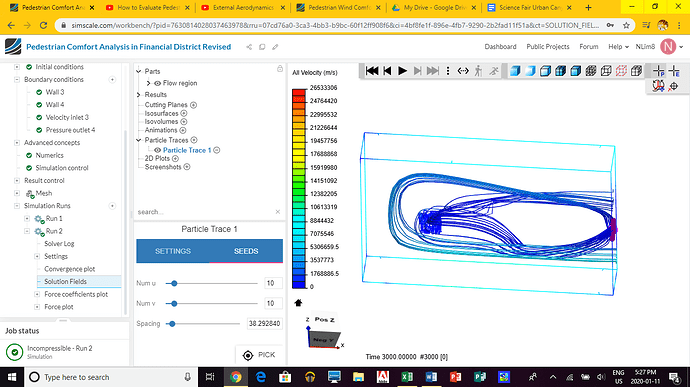690x387 pixels.
Task: Open the user account avatar menu
Action: point(668,47)
